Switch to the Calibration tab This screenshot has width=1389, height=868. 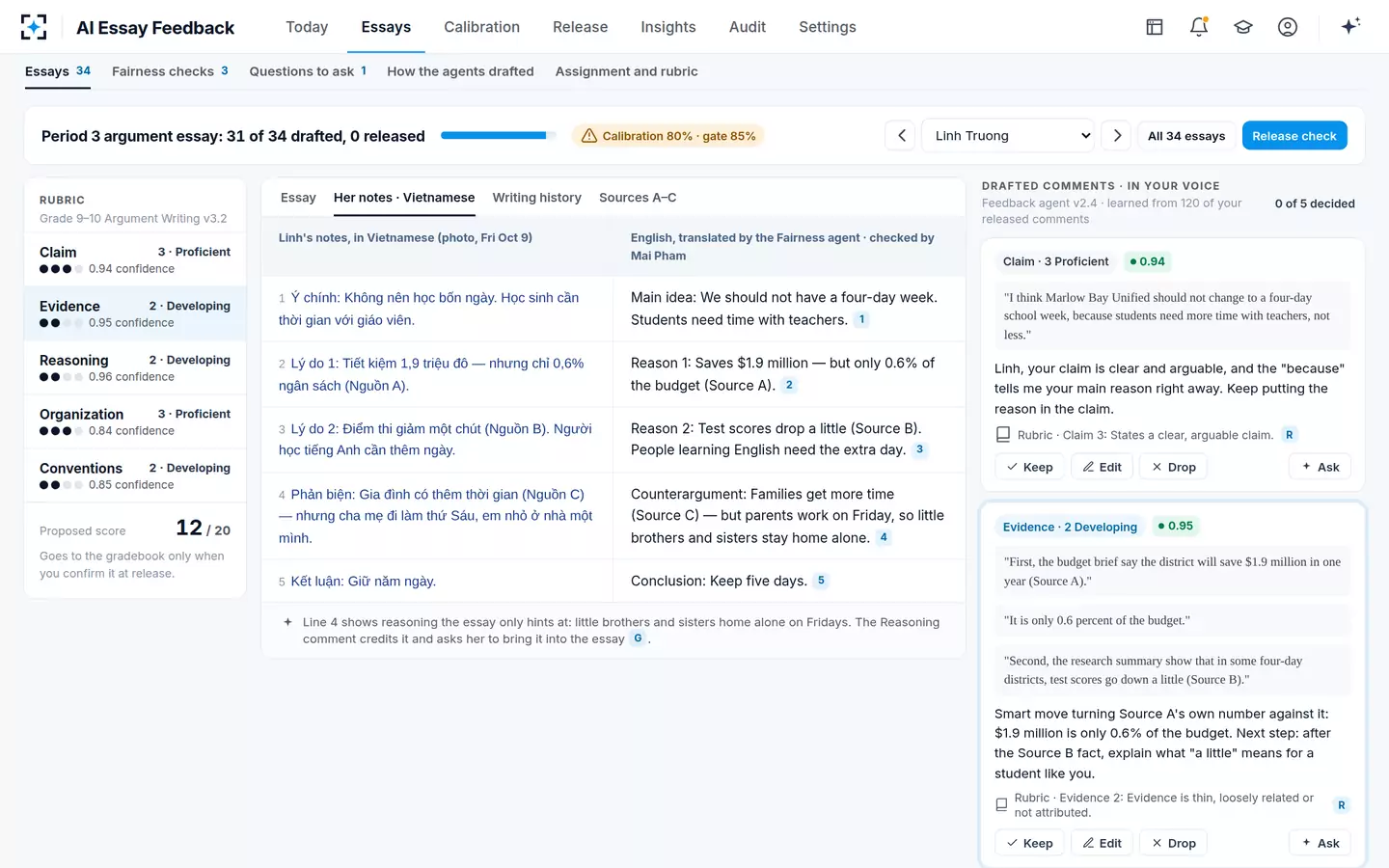pos(481,27)
